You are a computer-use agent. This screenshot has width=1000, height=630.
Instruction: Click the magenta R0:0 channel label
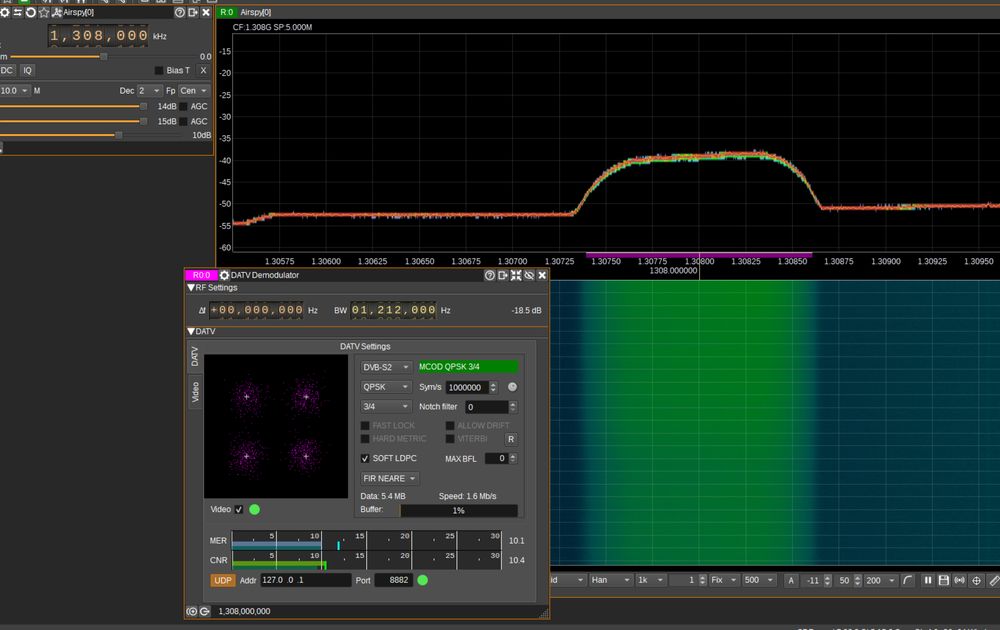pyautogui.click(x=201, y=275)
